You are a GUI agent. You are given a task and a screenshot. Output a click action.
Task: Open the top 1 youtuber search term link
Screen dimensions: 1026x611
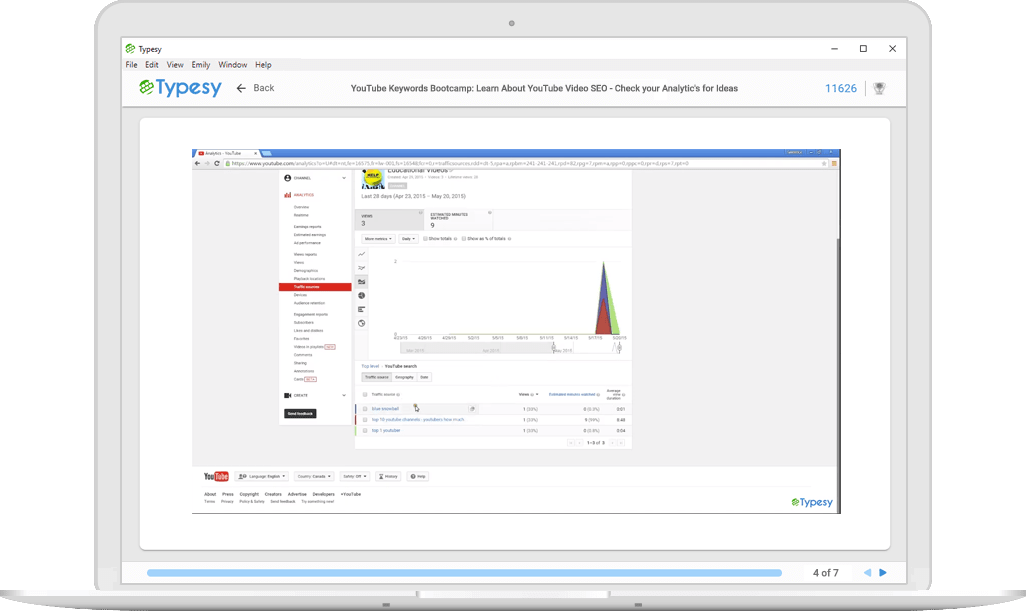(x=386, y=430)
